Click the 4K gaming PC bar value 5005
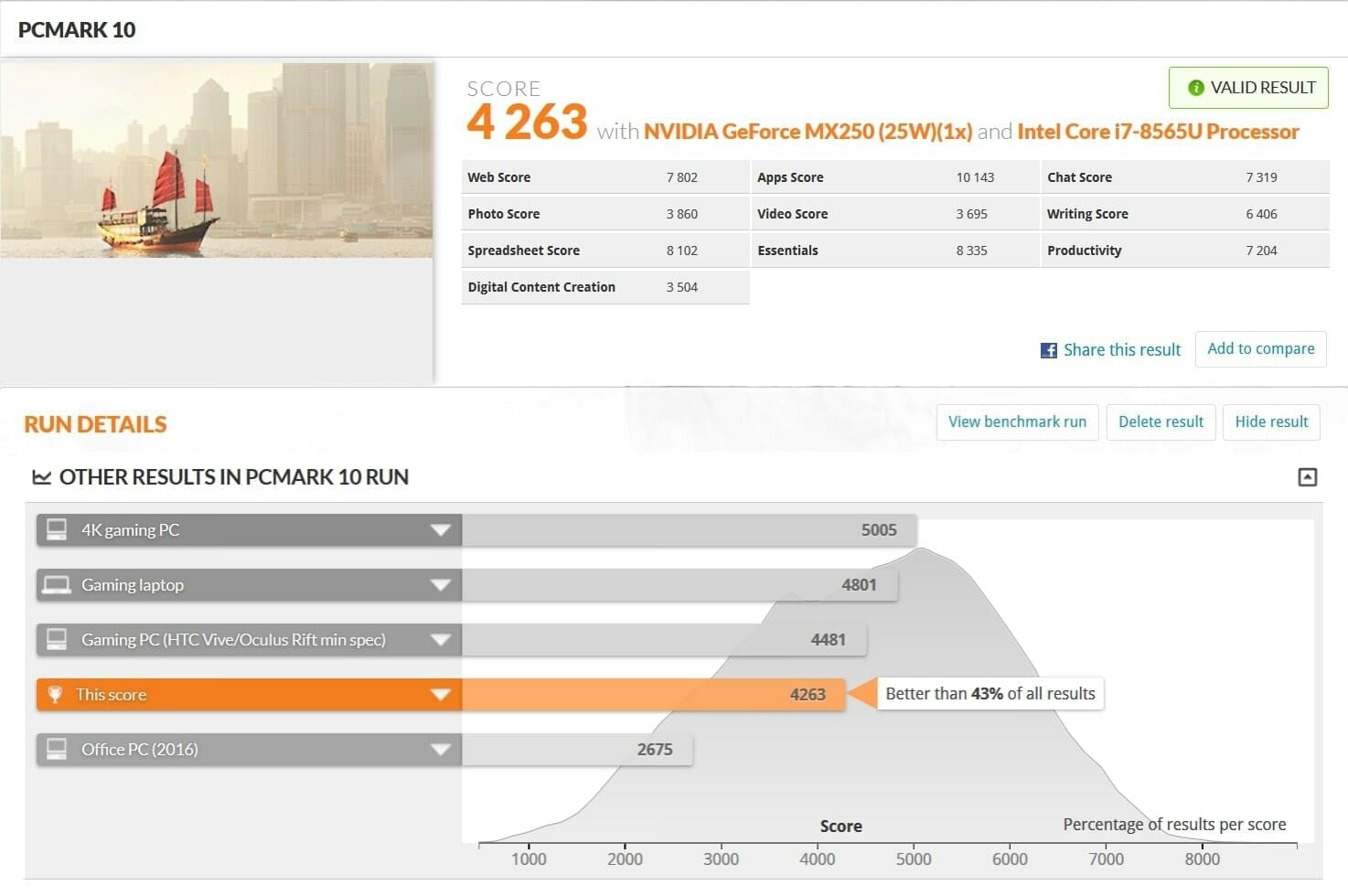This screenshot has height=896, width=1348. coord(879,530)
